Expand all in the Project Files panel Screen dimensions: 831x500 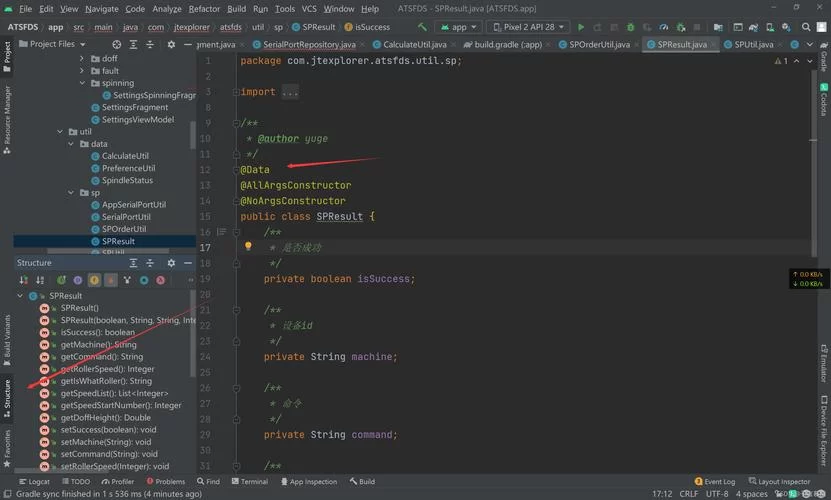[134, 45]
